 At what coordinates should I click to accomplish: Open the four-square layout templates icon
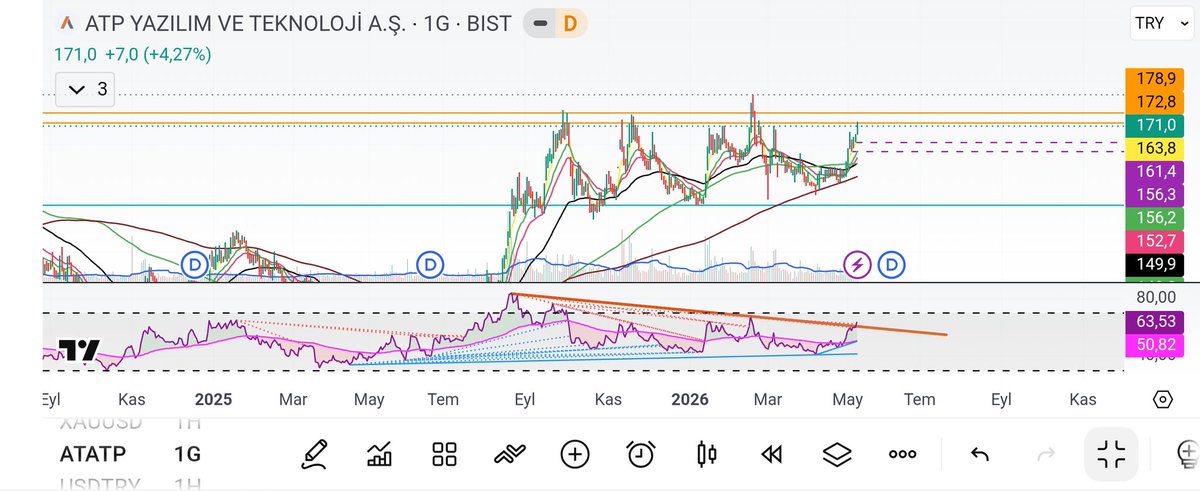click(444, 454)
